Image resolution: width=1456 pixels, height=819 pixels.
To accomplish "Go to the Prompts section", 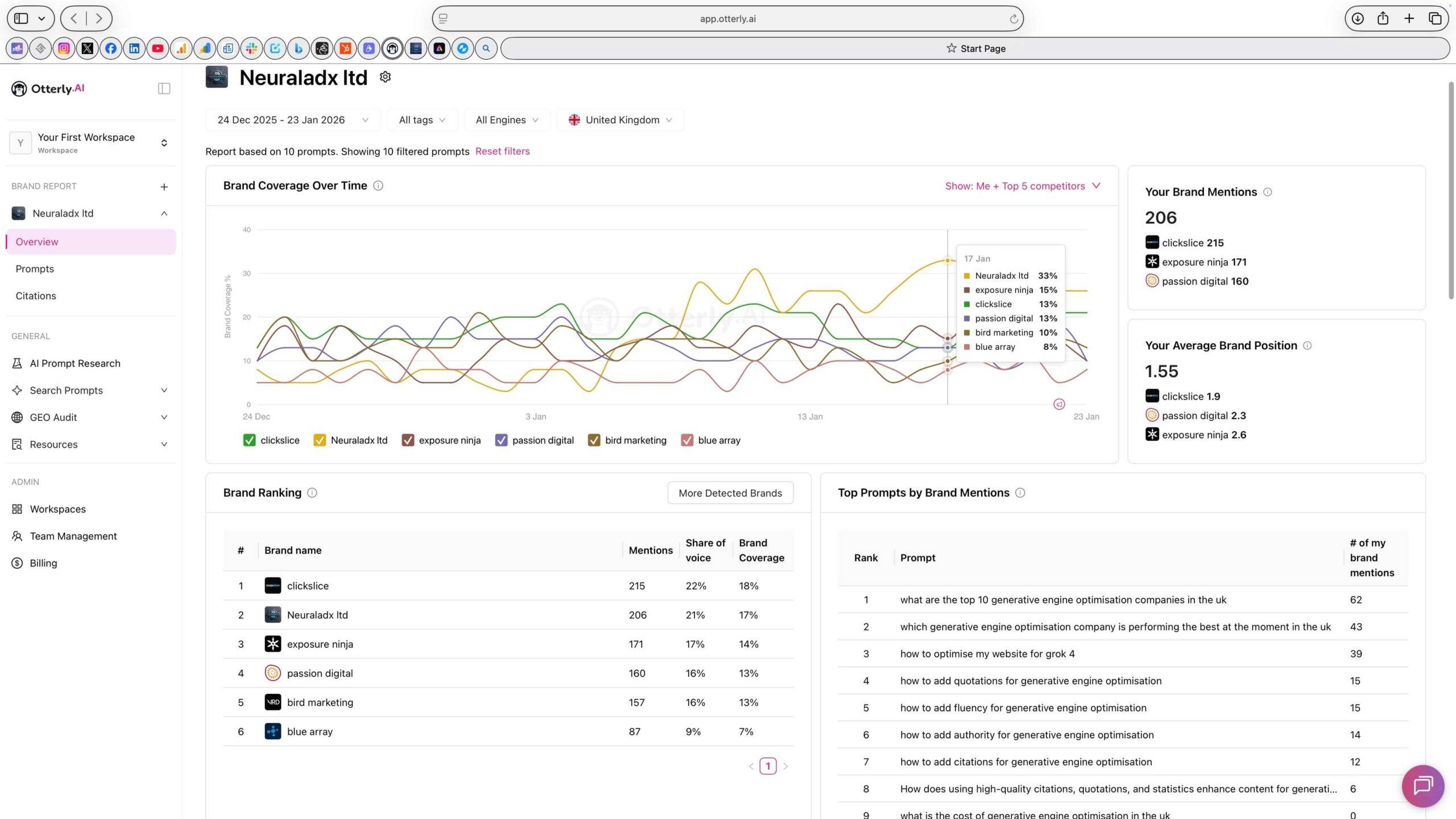I will point(35,268).
